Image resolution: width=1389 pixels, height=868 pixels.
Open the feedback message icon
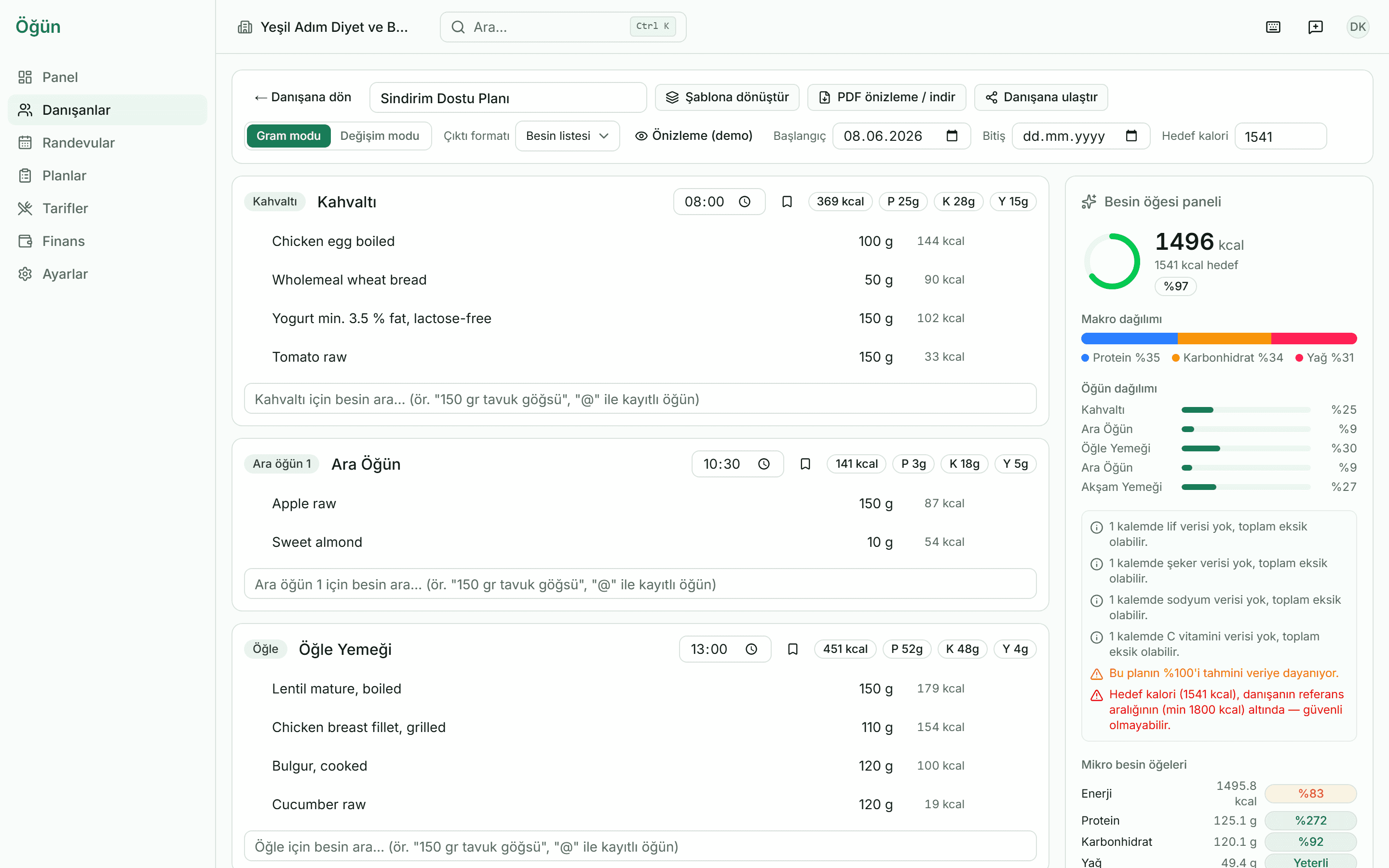[x=1315, y=27]
